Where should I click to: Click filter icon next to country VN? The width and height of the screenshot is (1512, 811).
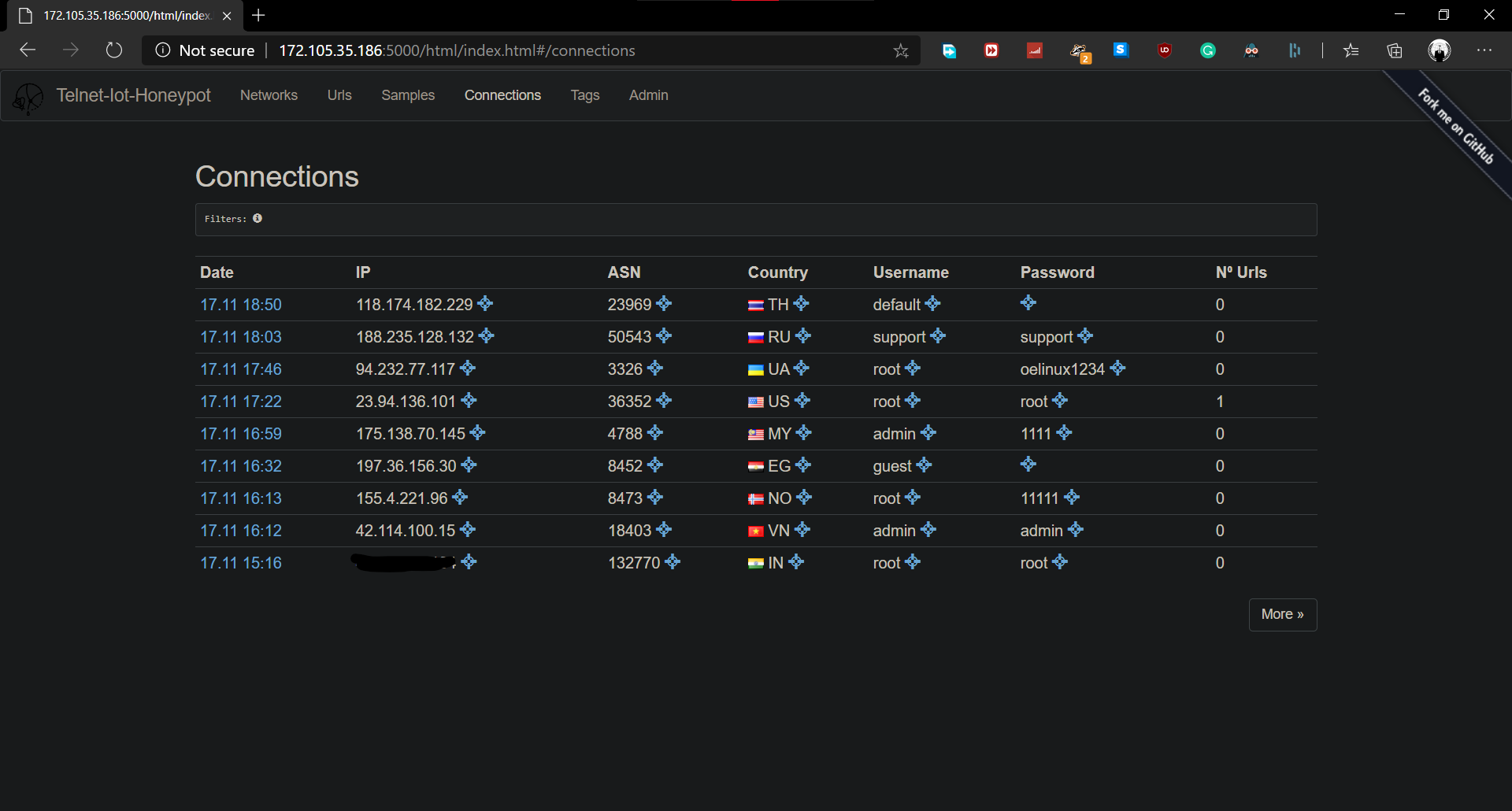coord(802,530)
